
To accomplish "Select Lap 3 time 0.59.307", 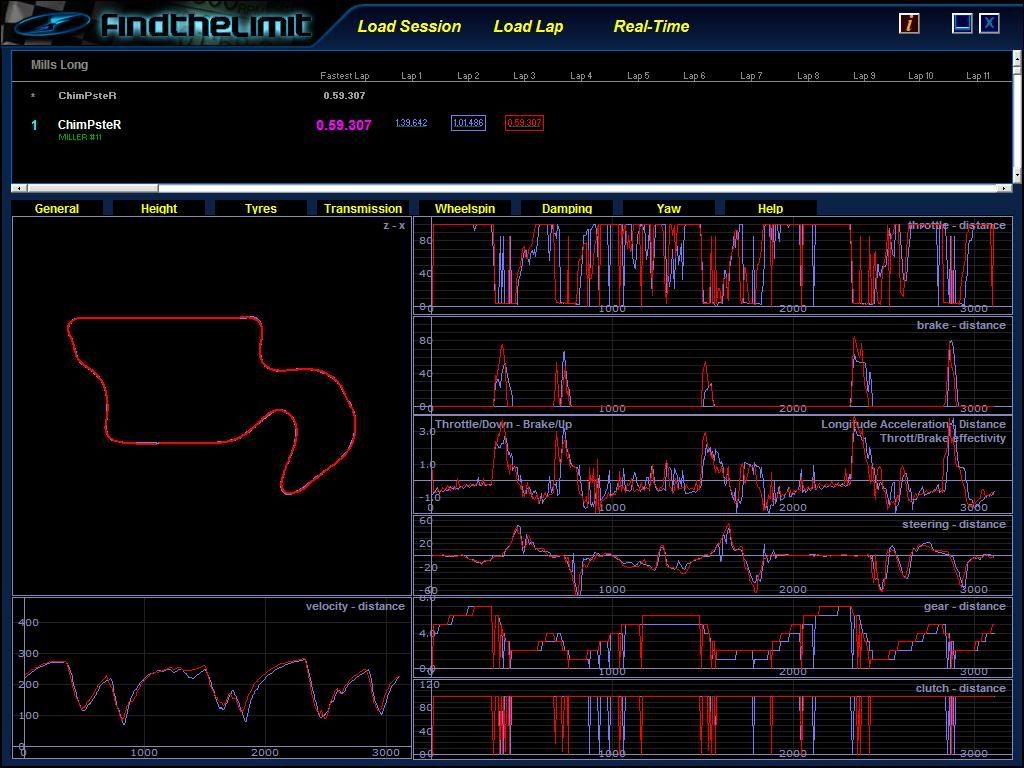I will tap(524, 123).
